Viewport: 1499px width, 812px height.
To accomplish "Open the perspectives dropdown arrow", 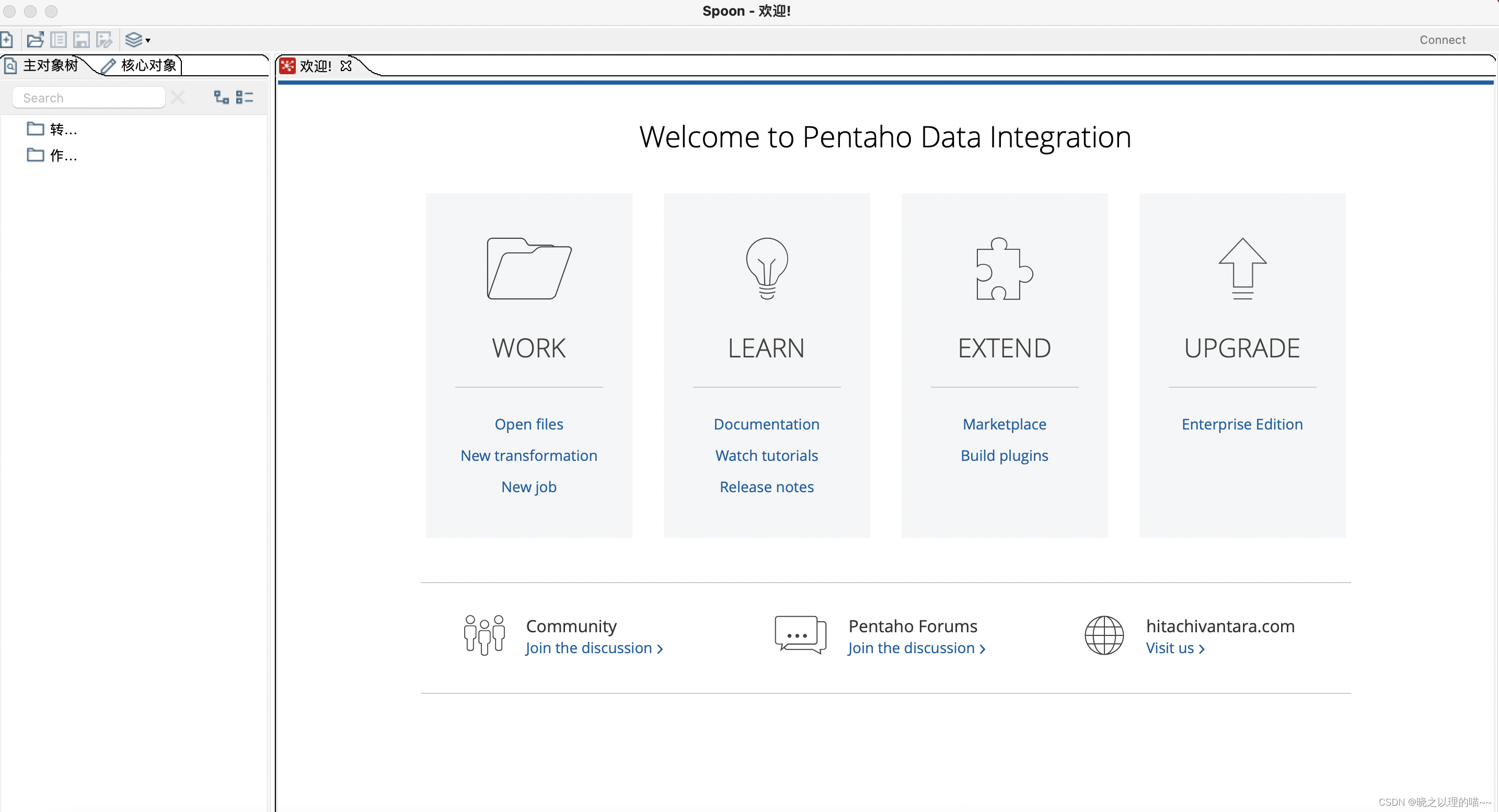I will [x=148, y=40].
